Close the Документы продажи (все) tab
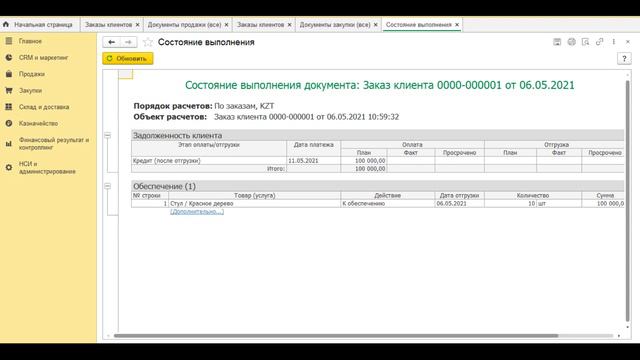 [227, 25]
